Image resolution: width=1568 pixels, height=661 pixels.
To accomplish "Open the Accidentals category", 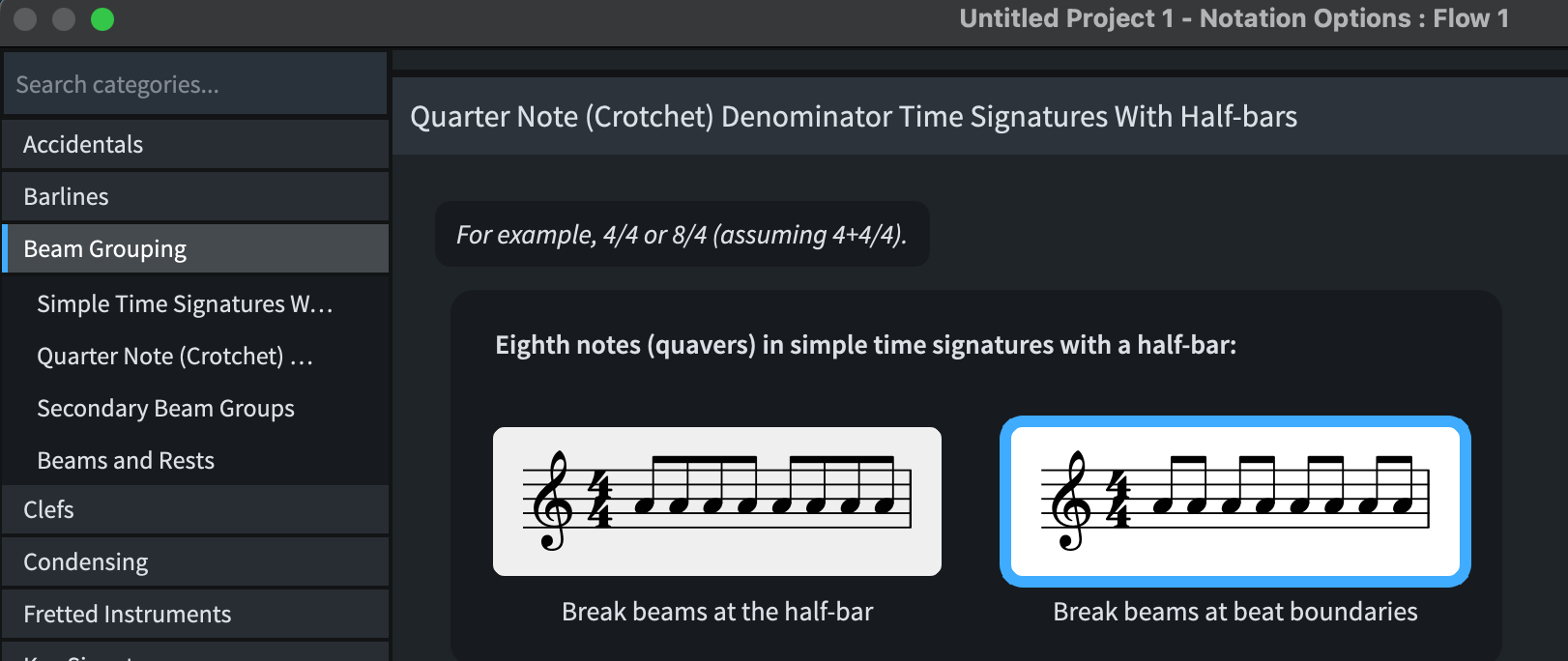I will 193,145.
